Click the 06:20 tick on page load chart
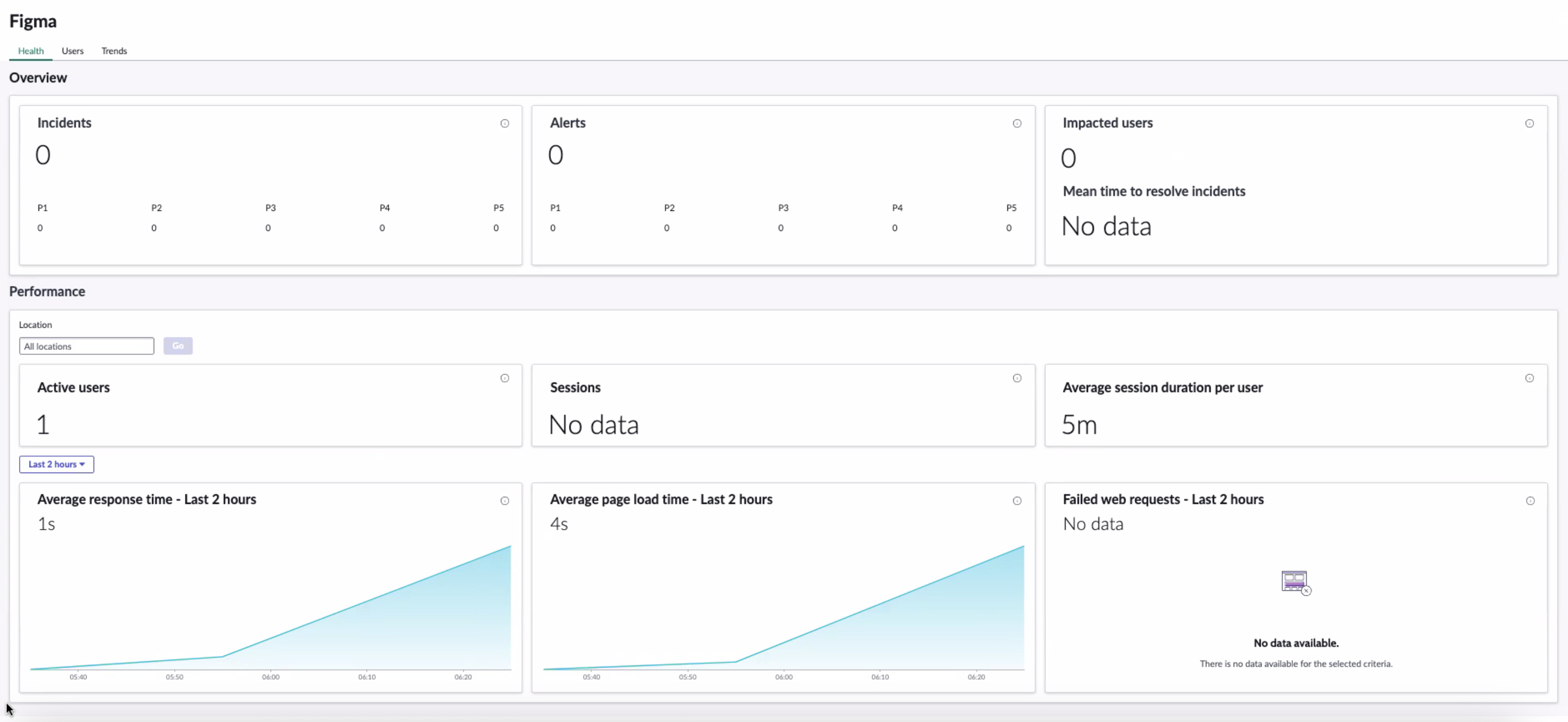 (x=976, y=677)
